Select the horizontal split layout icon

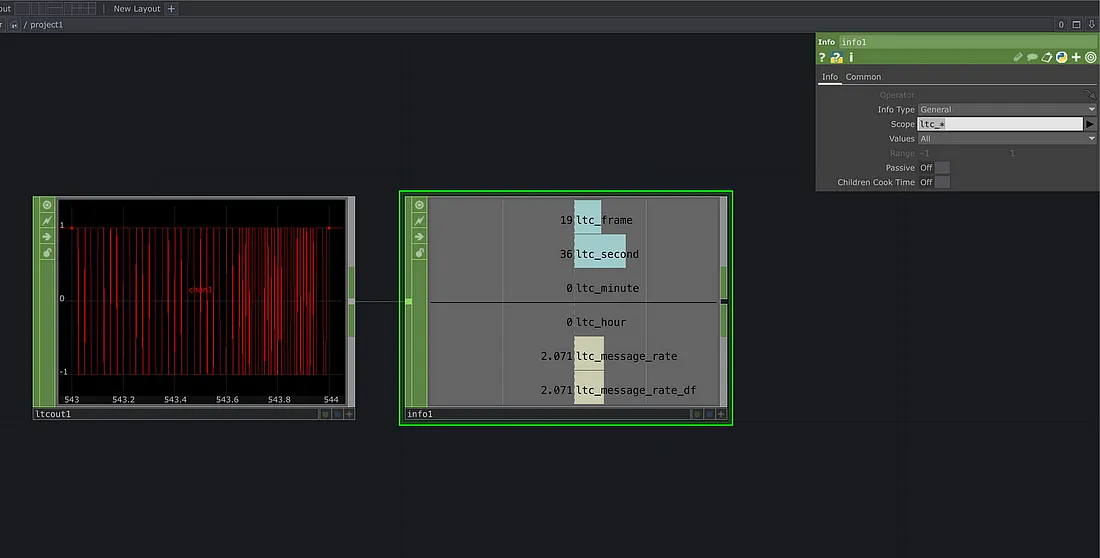tap(55, 8)
